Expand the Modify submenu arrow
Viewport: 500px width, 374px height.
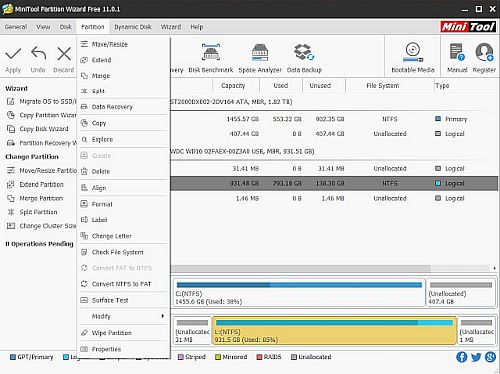[162, 316]
